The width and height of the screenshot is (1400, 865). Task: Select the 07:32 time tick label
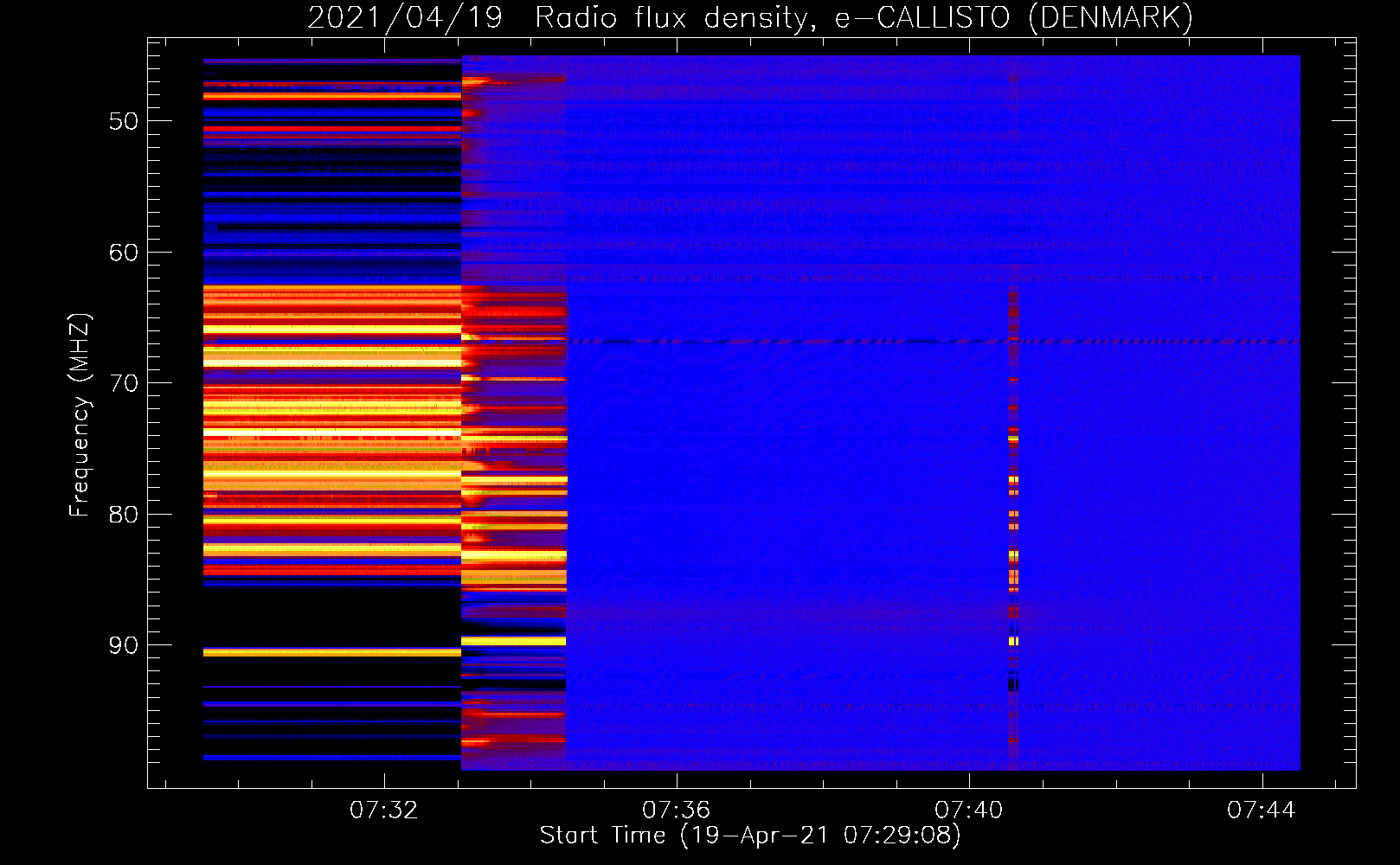tap(383, 810)
